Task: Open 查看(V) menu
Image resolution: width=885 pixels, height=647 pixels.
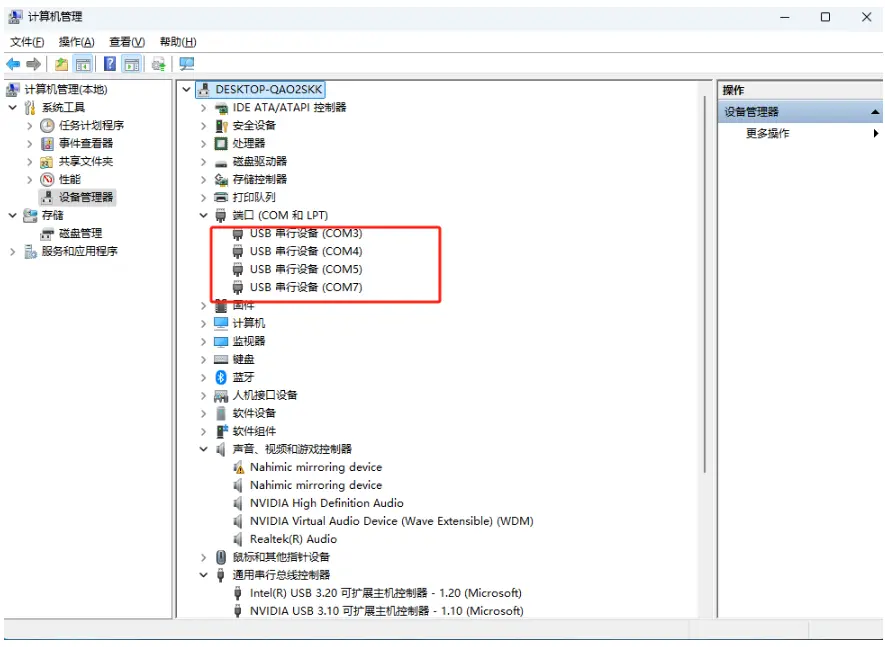Action: (x=126, y=42)
